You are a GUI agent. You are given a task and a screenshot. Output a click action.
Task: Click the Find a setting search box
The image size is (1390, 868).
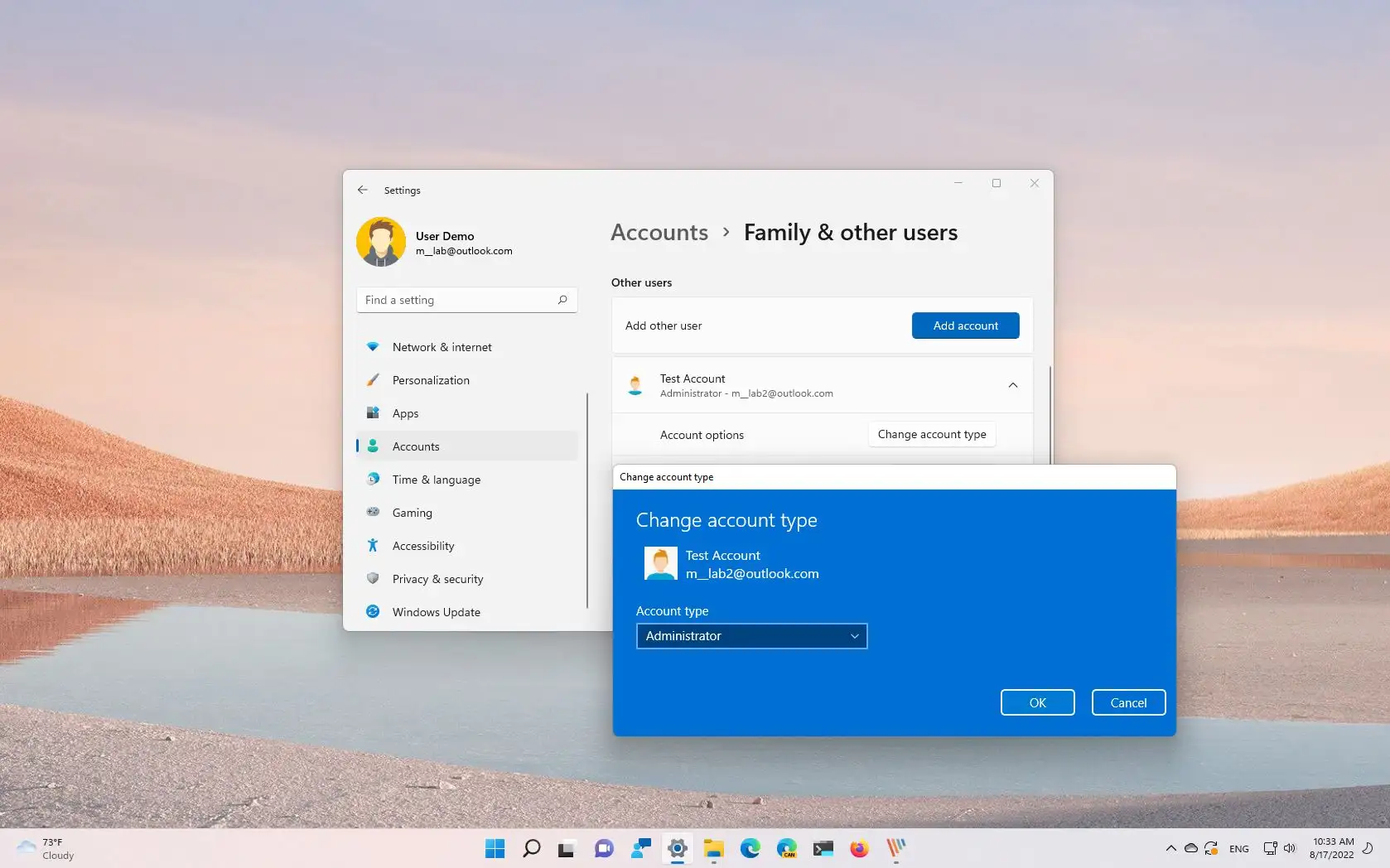point(466,300)
